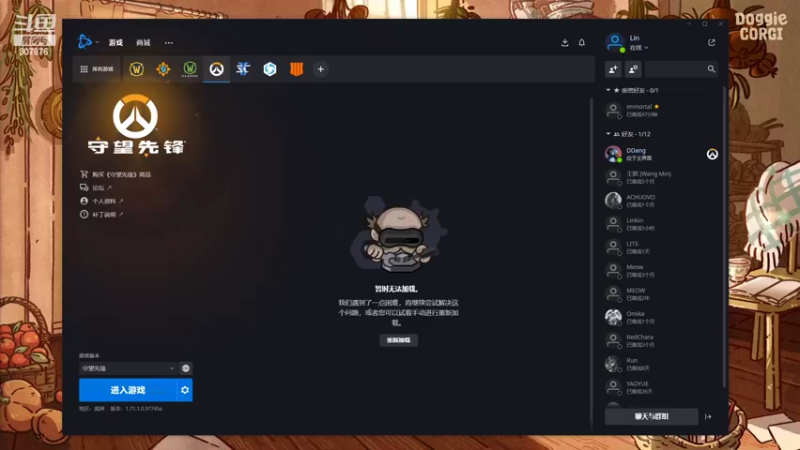
Task: Open the Lin online status dropdown
Action: 639,47
